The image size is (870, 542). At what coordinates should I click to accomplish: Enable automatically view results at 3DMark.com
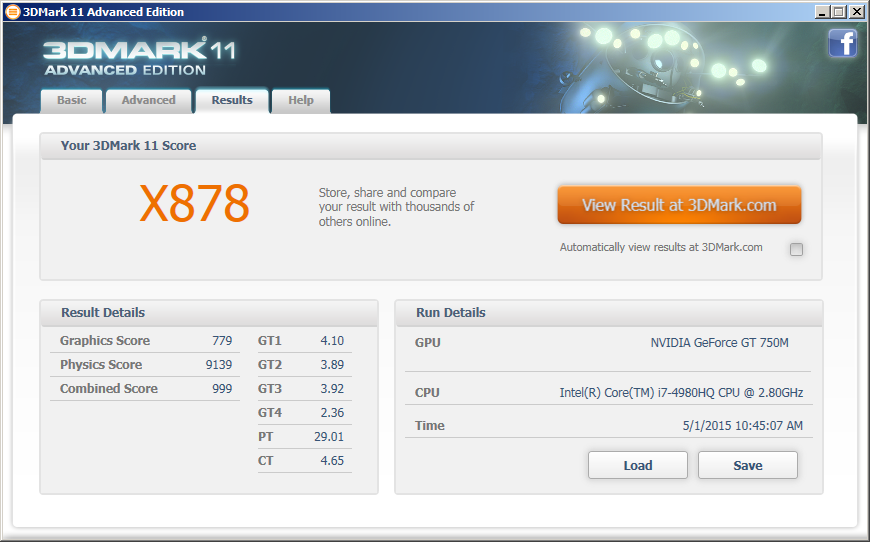click(796, 249)
